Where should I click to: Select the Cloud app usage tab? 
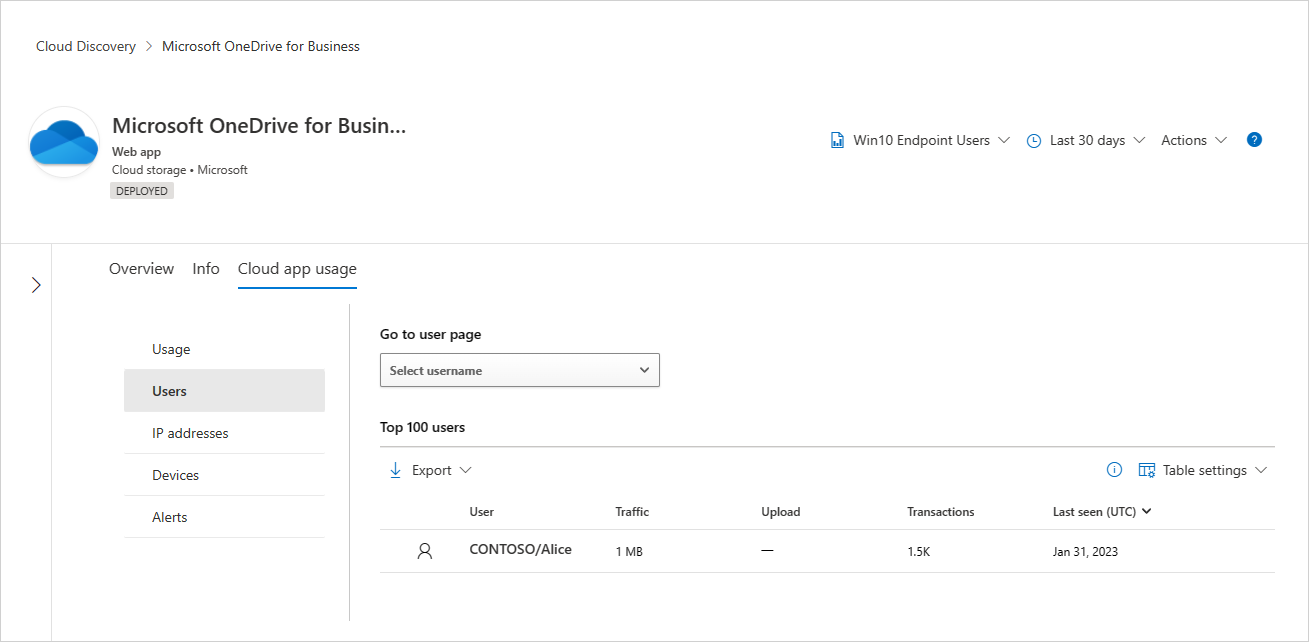[x=296, y=268]
